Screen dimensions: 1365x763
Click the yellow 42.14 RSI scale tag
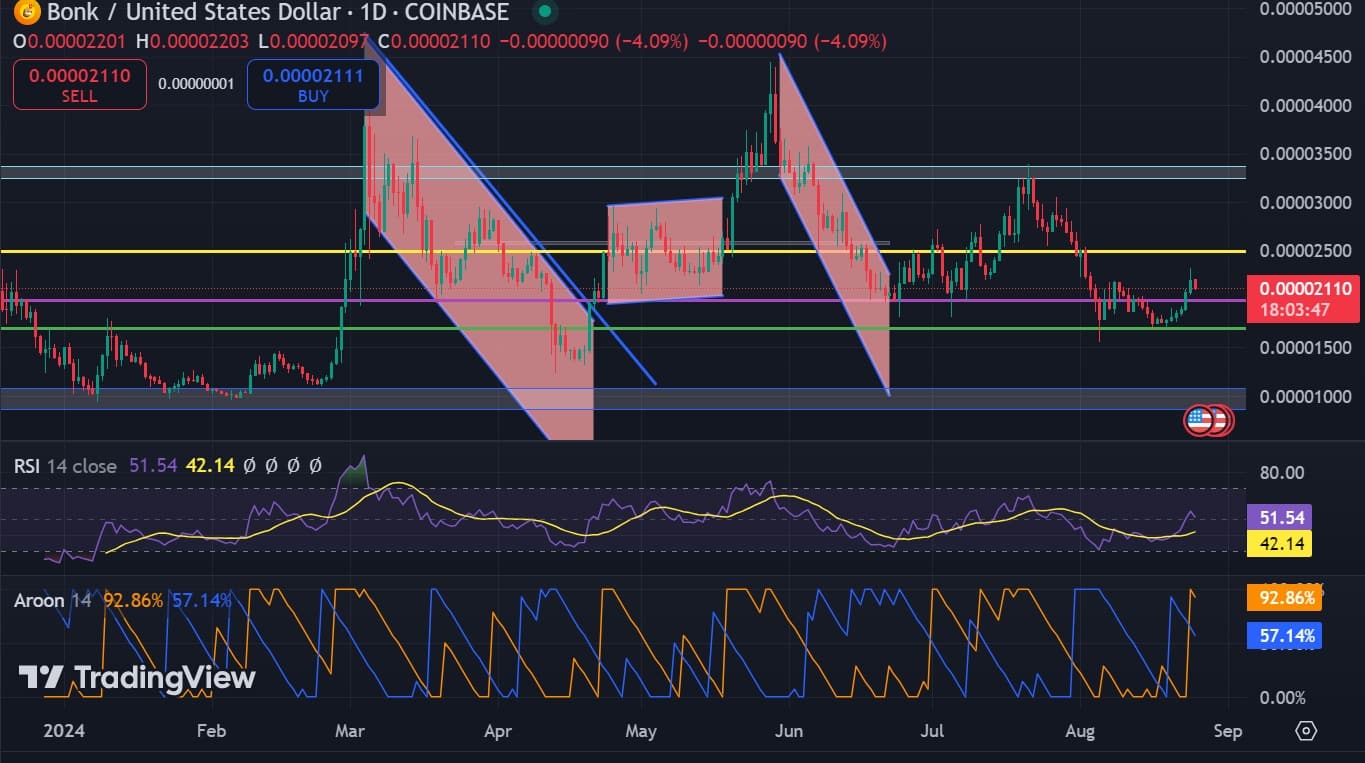coord(1278,544)
